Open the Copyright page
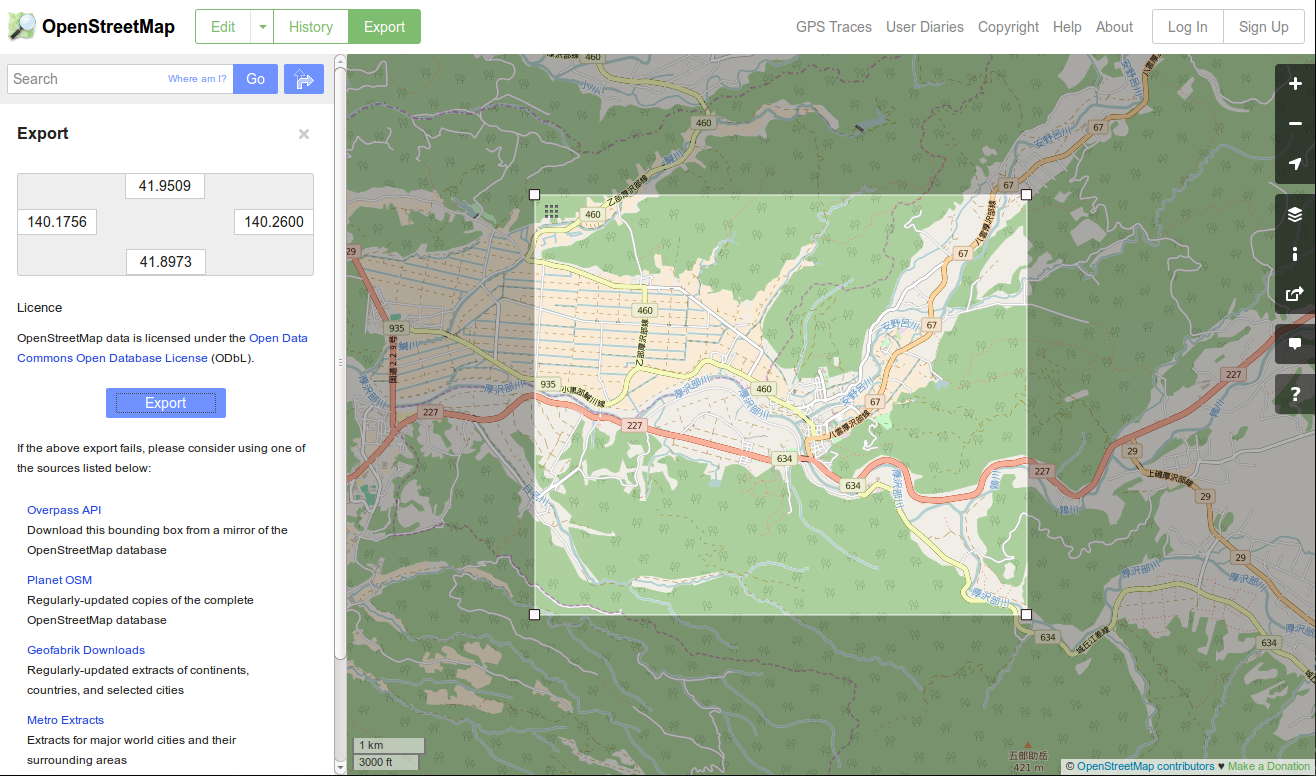Image resolution: width=1316 pixels, height=776 pixels. coord(1008,27)
